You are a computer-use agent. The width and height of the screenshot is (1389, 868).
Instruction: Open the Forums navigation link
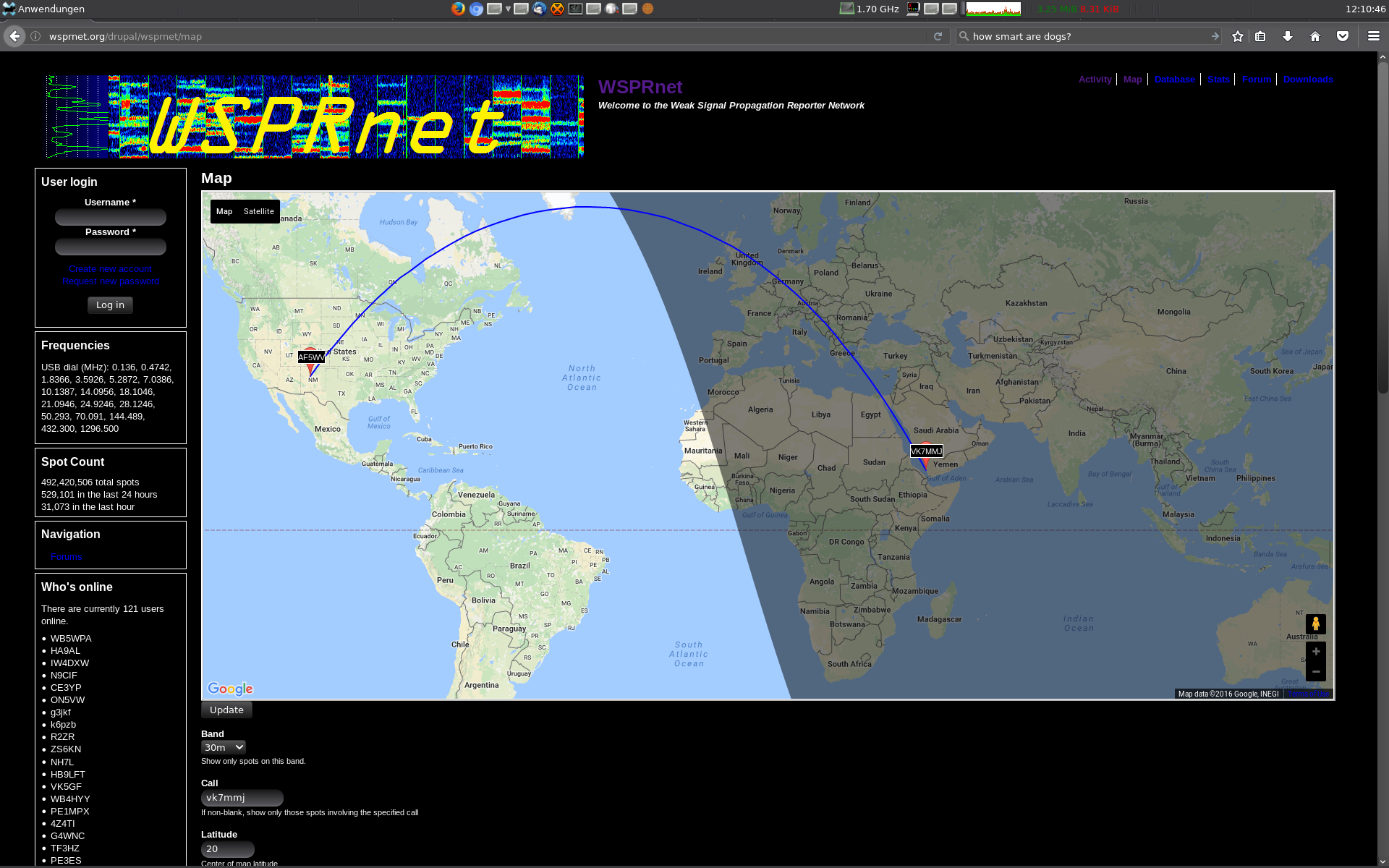pyautogui.click(x=67, y=557)
